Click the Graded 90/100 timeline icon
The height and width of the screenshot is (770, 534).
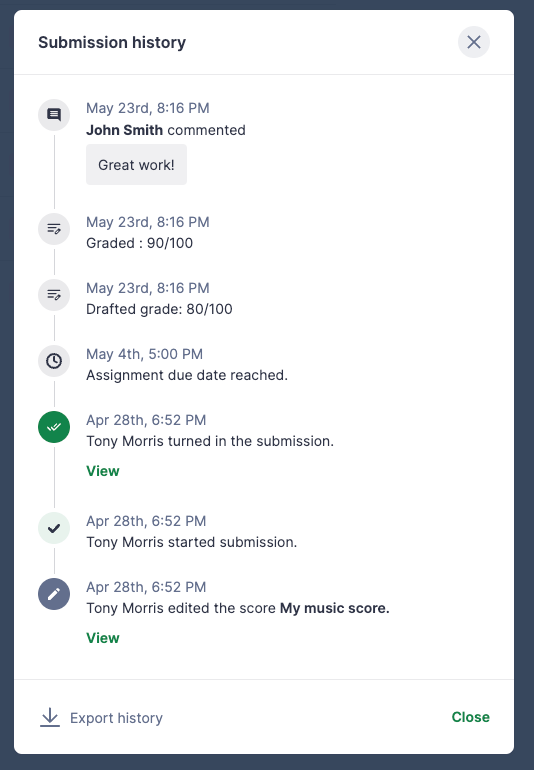pos(54,229)
